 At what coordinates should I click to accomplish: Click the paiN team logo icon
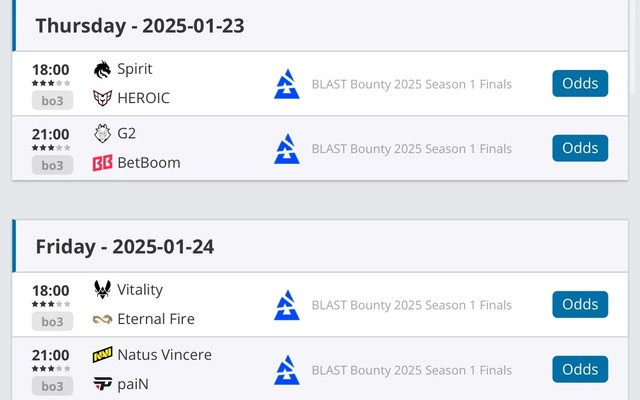[x=102, y=383]
